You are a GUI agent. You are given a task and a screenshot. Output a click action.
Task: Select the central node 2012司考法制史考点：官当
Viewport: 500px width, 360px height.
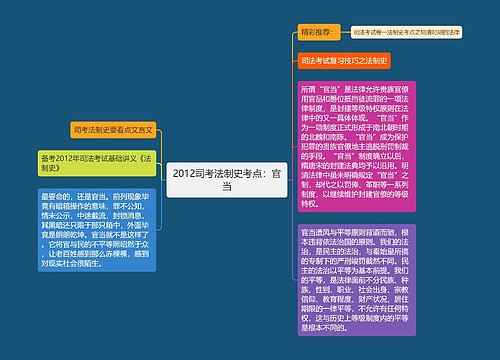[227, 180]
